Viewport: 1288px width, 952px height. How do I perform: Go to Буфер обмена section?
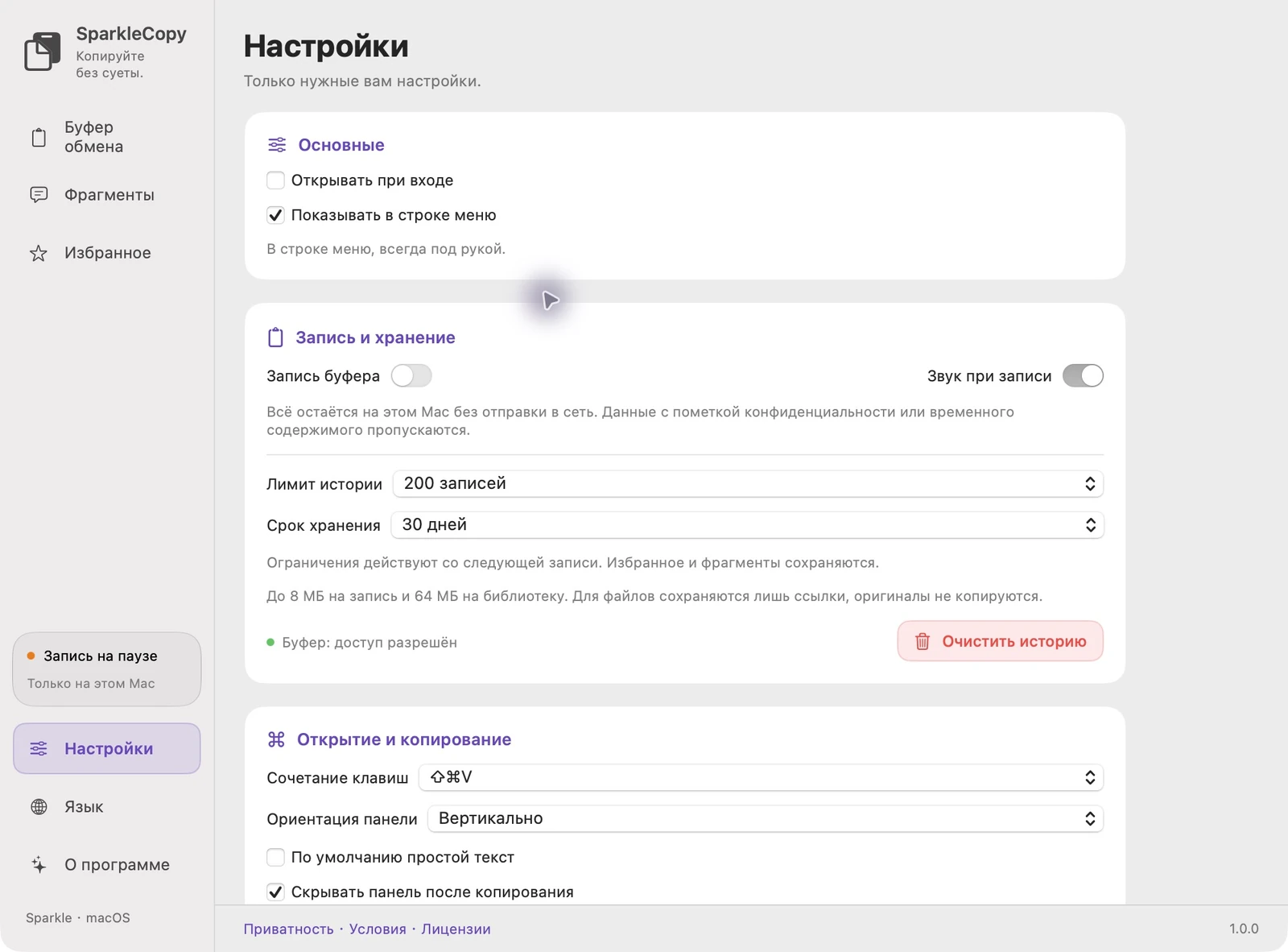[x=106, y=137]
